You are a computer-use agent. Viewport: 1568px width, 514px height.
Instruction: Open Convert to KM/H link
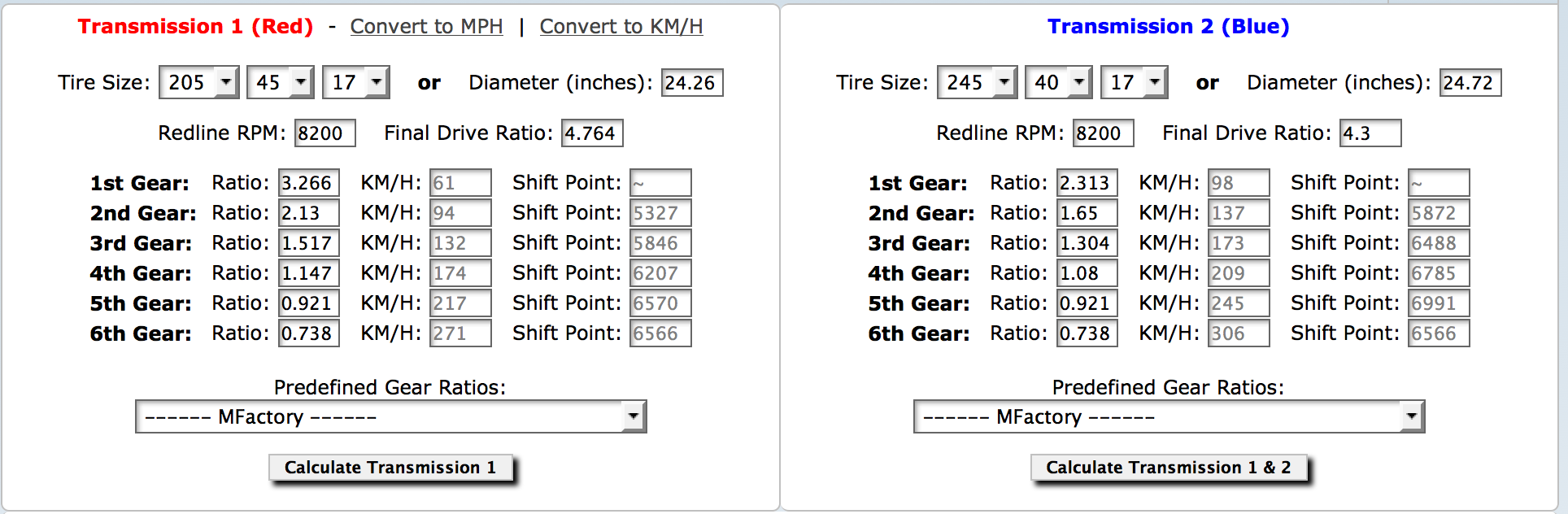[621, 27]
